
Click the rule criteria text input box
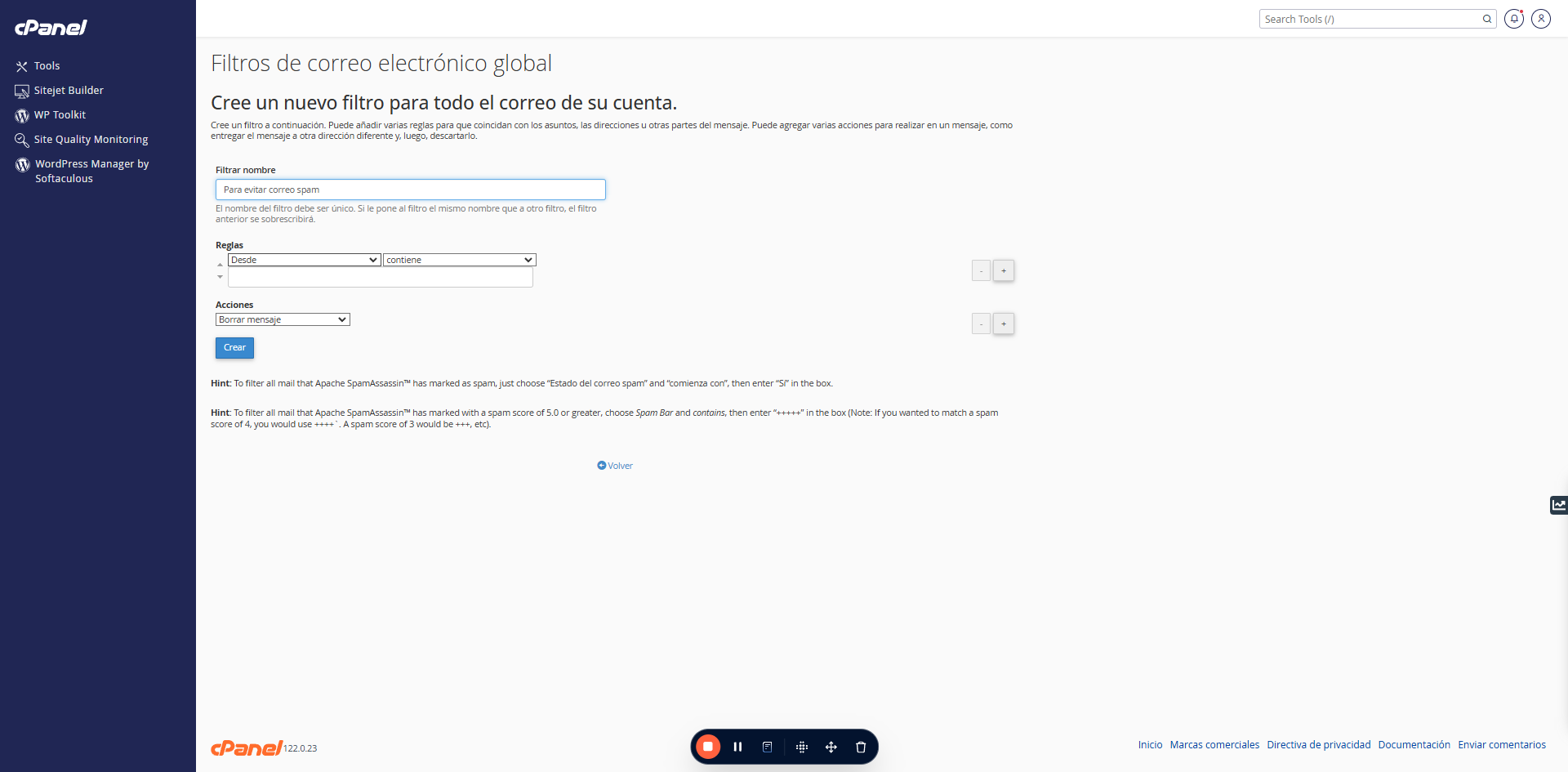coord(381,278)
